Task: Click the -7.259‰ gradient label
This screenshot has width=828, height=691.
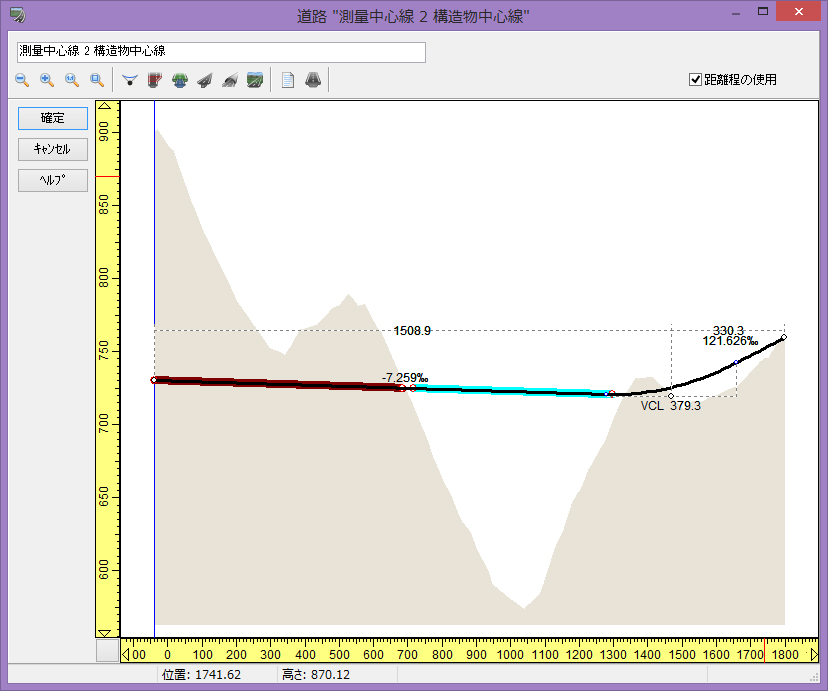Action: click(405, 378)
